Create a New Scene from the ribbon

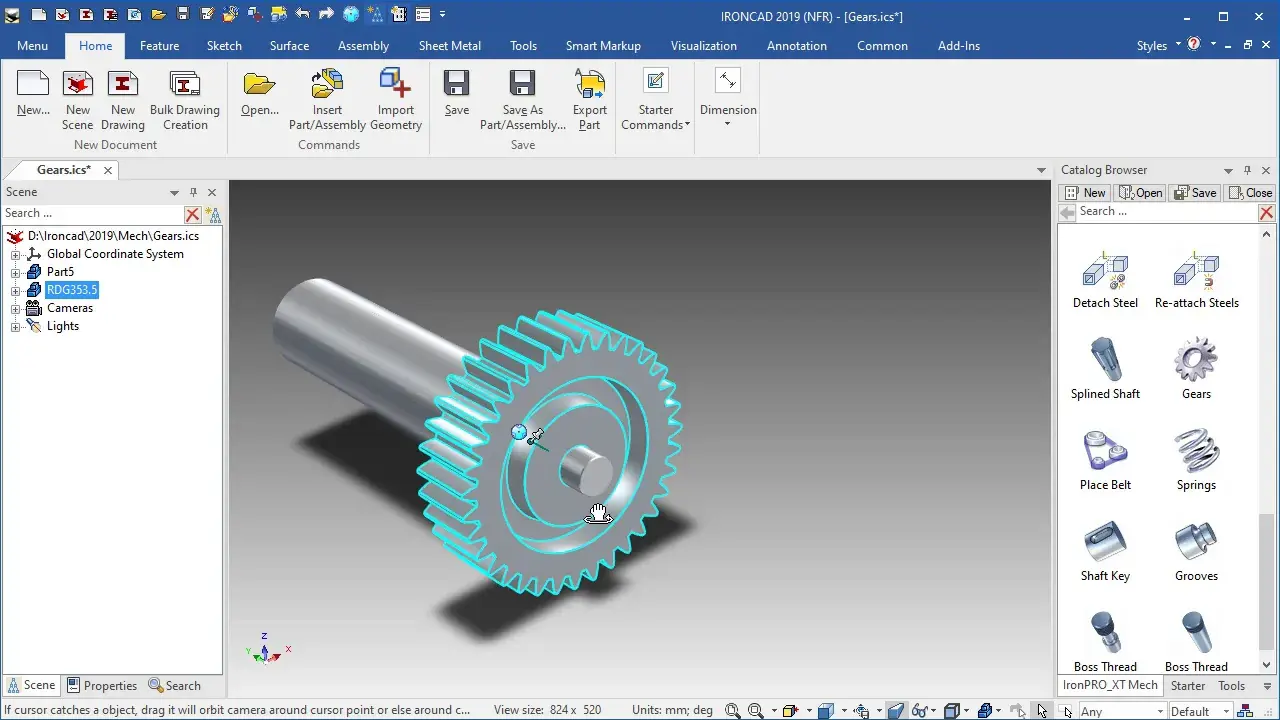(78, 100)
